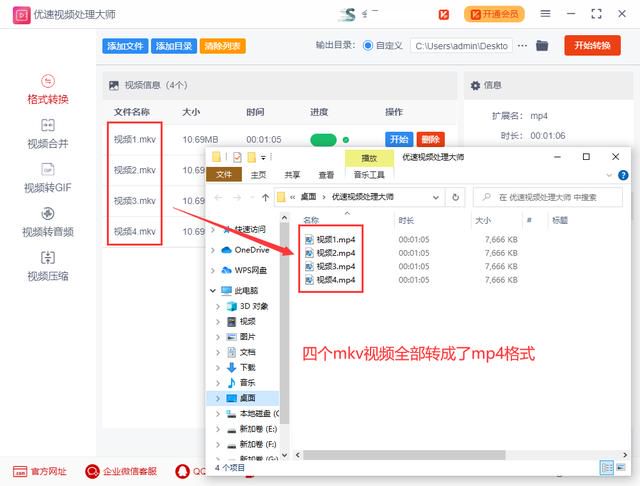The height and width of the screenshot is (486, 640).
Task: Expand the Explorer ribbon chevron
Action: (609, 175)
